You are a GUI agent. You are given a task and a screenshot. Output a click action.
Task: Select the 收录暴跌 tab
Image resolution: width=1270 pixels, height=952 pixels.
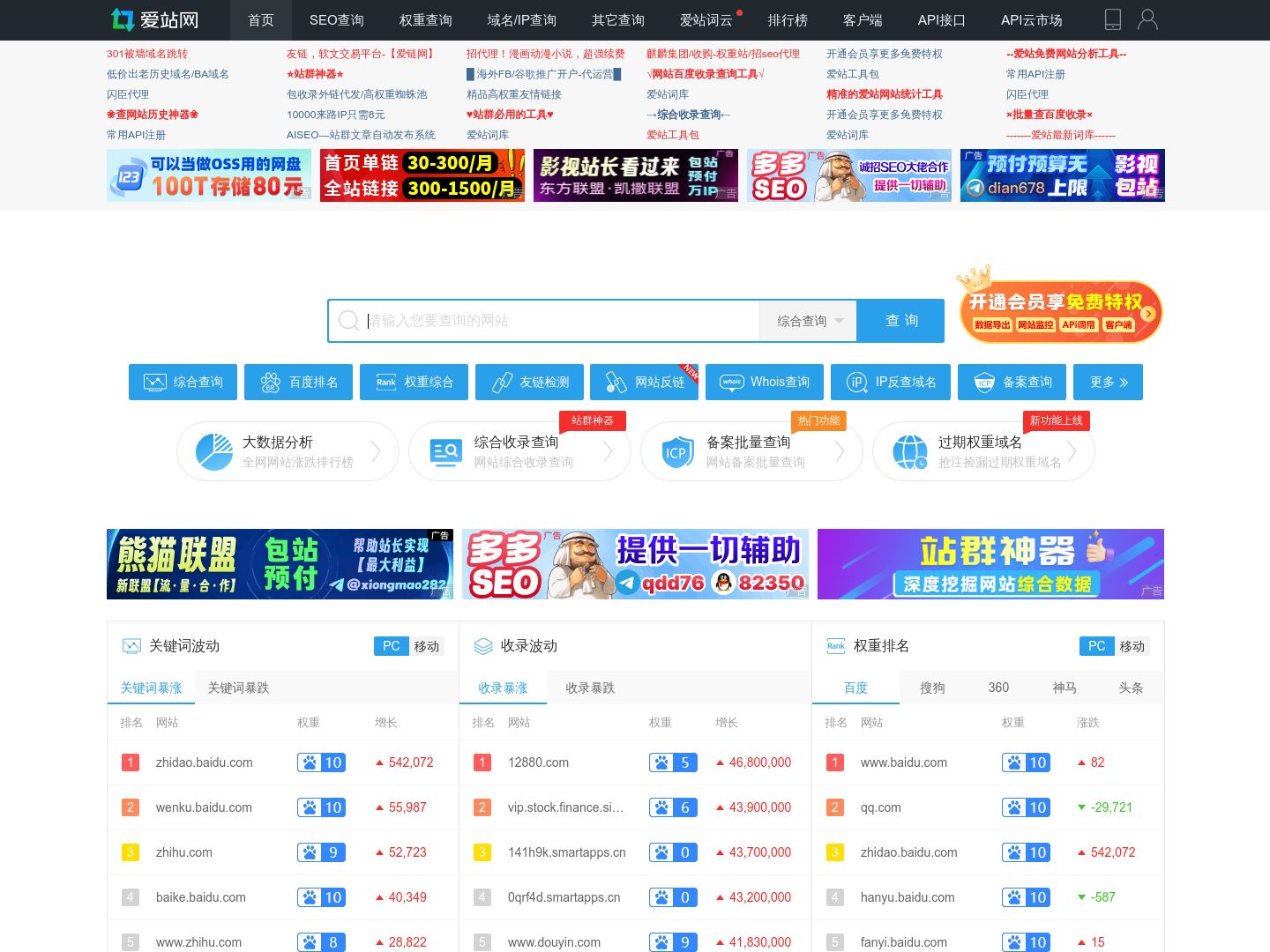[590, 688]
